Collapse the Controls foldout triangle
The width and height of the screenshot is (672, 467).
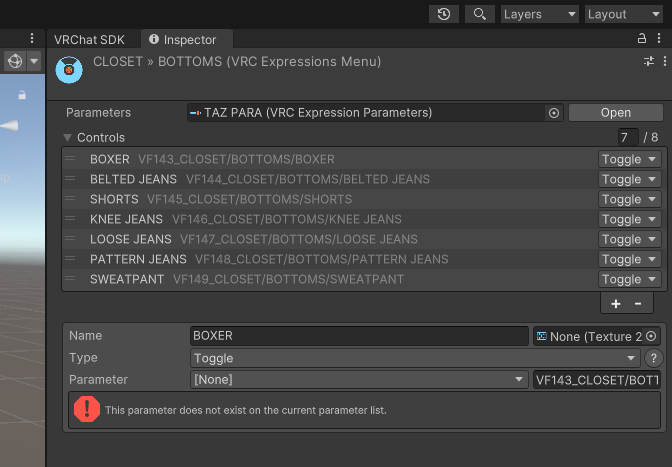pos(67,138)
